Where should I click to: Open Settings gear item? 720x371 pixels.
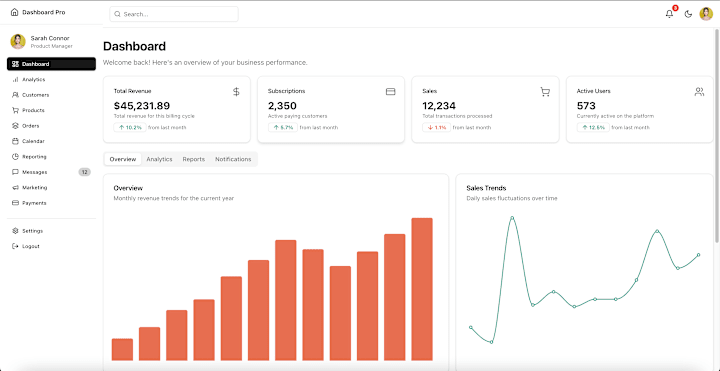pyautogui.click(x=51, y=231)
